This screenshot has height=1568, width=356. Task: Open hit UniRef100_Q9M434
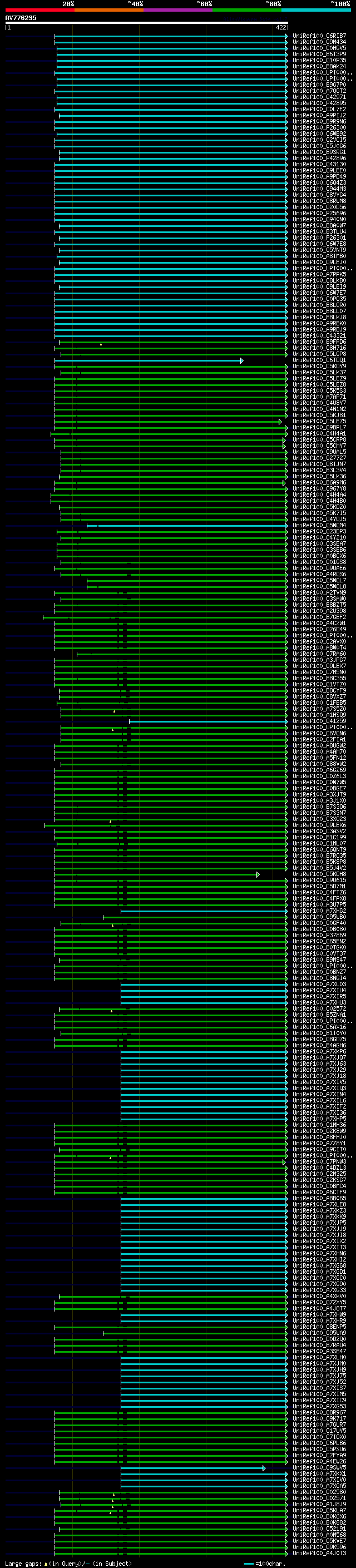tap(319, 42)
